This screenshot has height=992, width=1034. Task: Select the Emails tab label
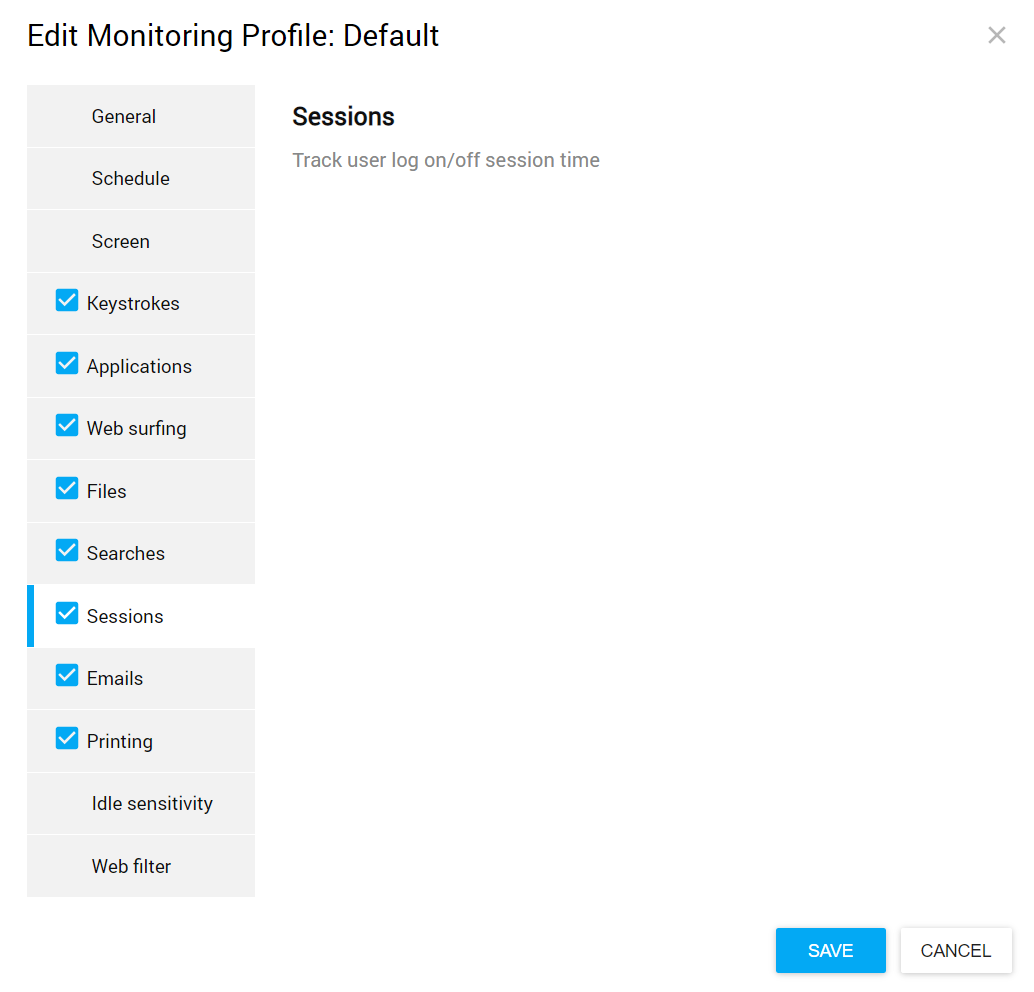point(115,679)
